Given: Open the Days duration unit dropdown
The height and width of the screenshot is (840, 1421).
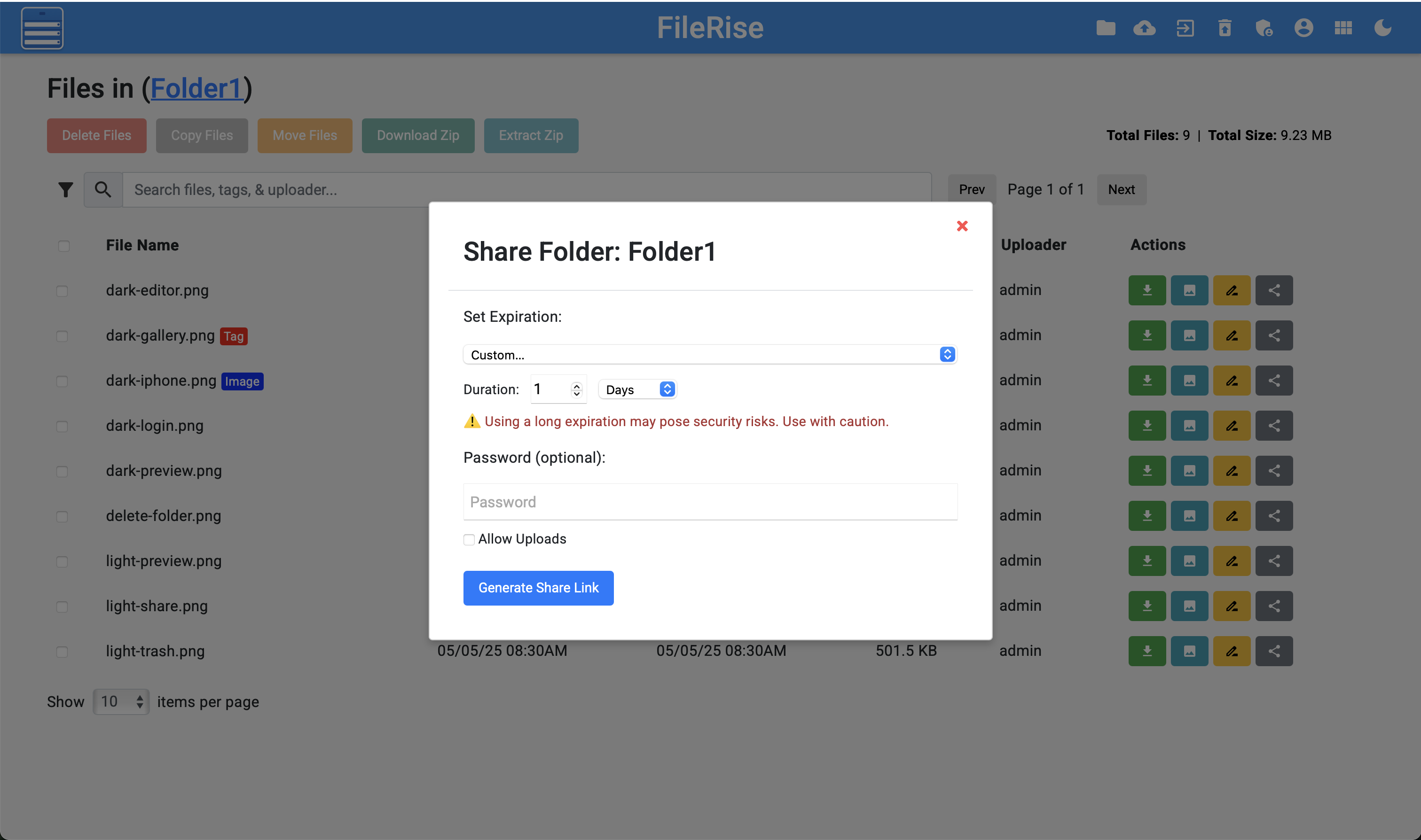Looking at the screenshot, I should (x=638, y=389).
